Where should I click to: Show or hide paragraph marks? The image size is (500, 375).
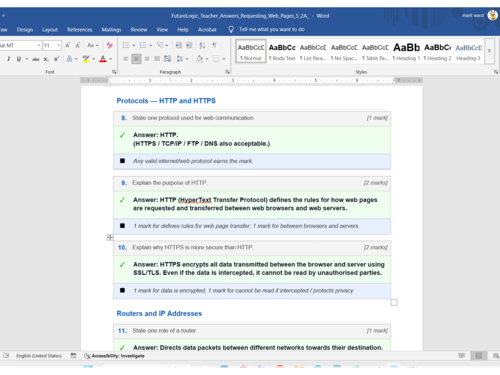(214, 45)
